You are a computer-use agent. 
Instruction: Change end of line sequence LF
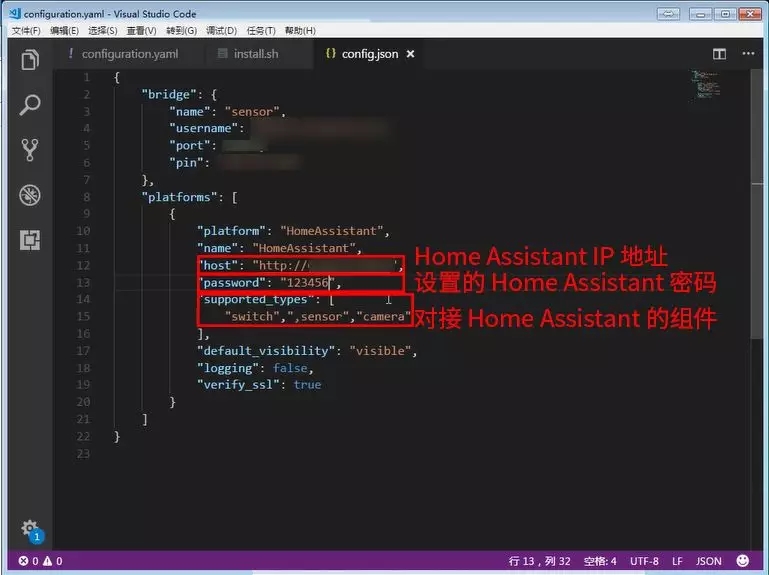(677, 561)
